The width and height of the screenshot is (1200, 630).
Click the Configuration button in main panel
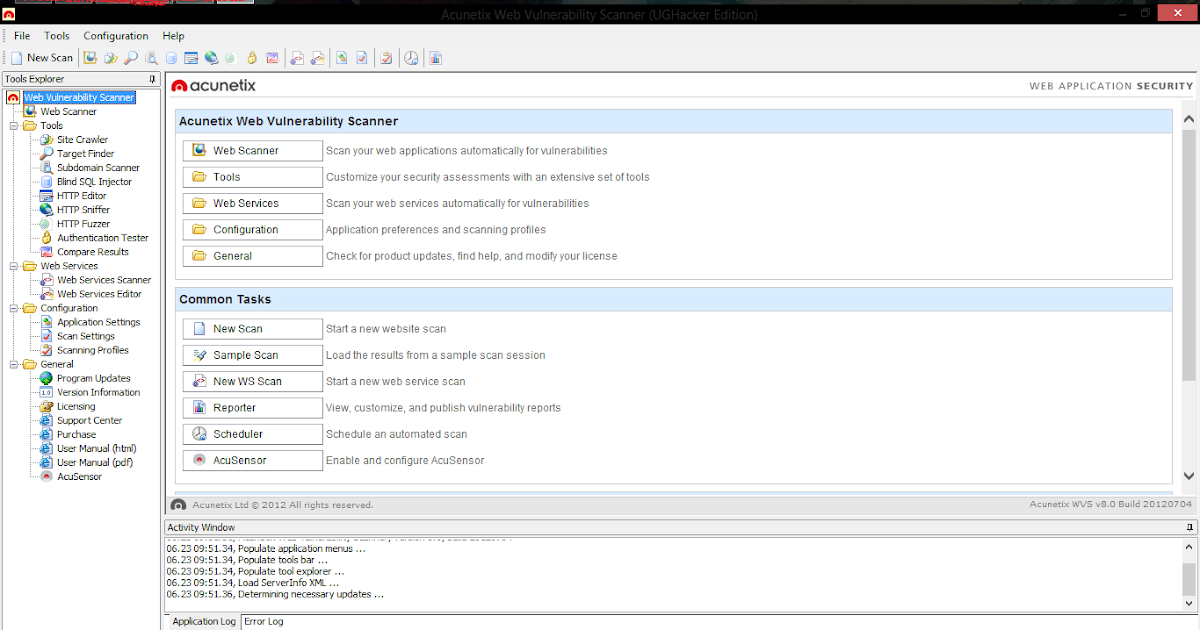tap(252, 230)
